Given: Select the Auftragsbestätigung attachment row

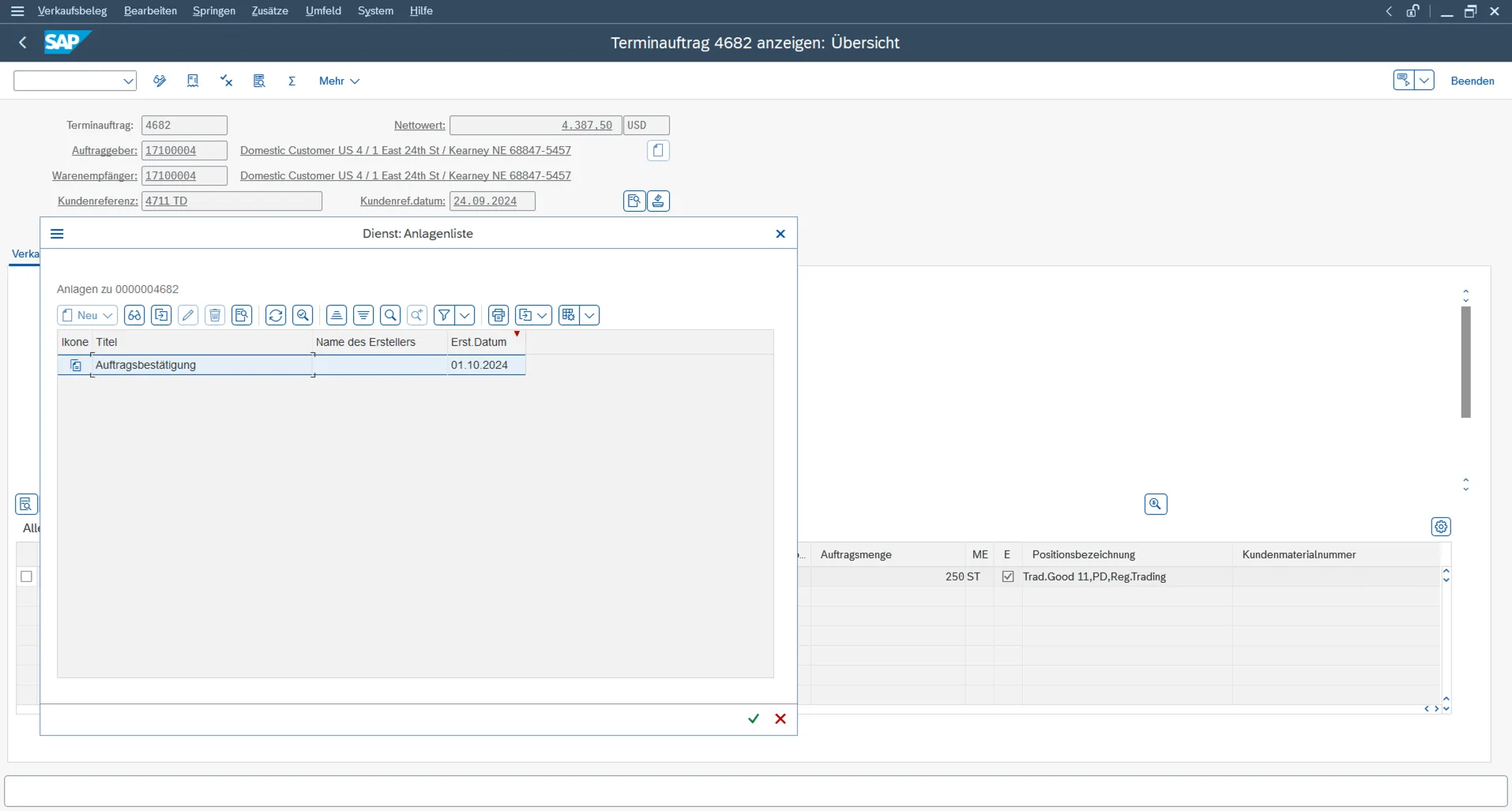Looking at the screenshot, I should pyautogui.click(x=291, y=365).
